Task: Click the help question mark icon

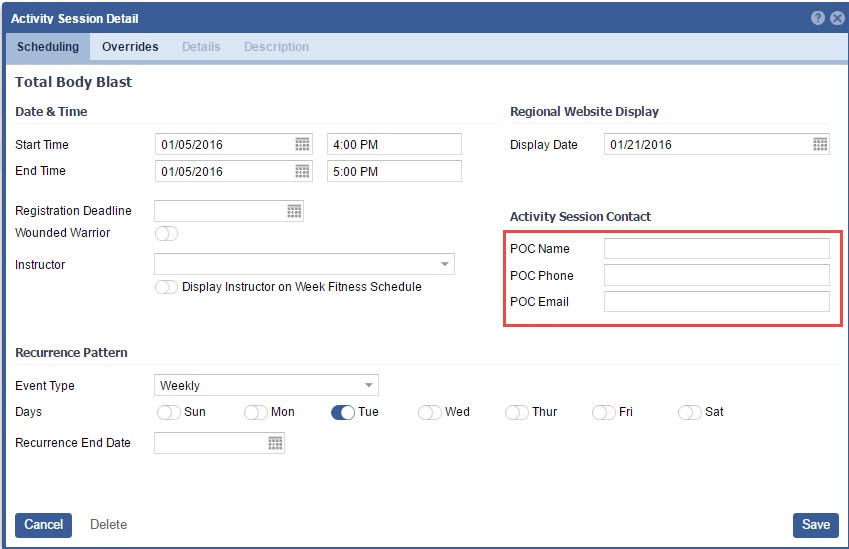Action: click(818, 18)
